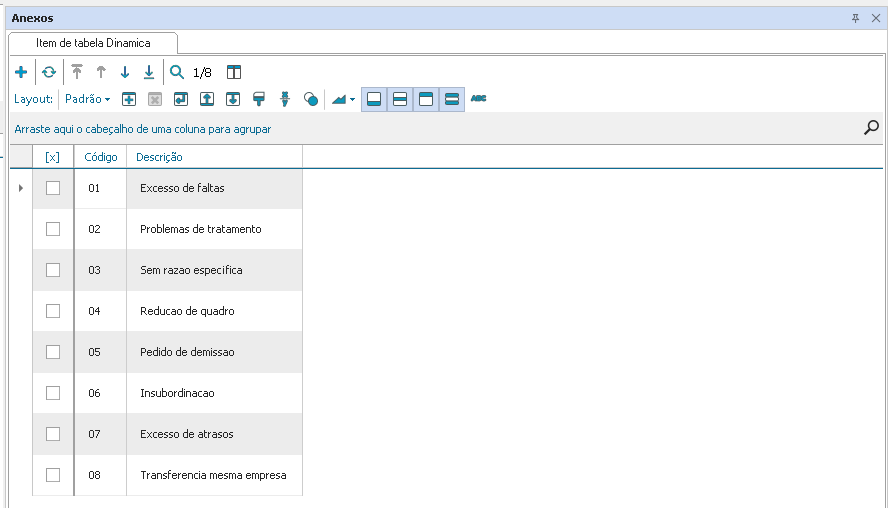Image resolution: width=888 pixels, height=508 pixels.
Task: Click the magnifier on the group-by bar
Action: point(872,127)
